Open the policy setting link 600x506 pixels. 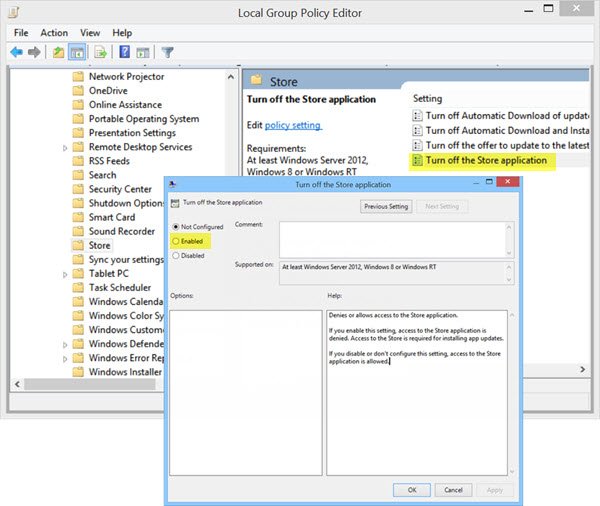293,125
